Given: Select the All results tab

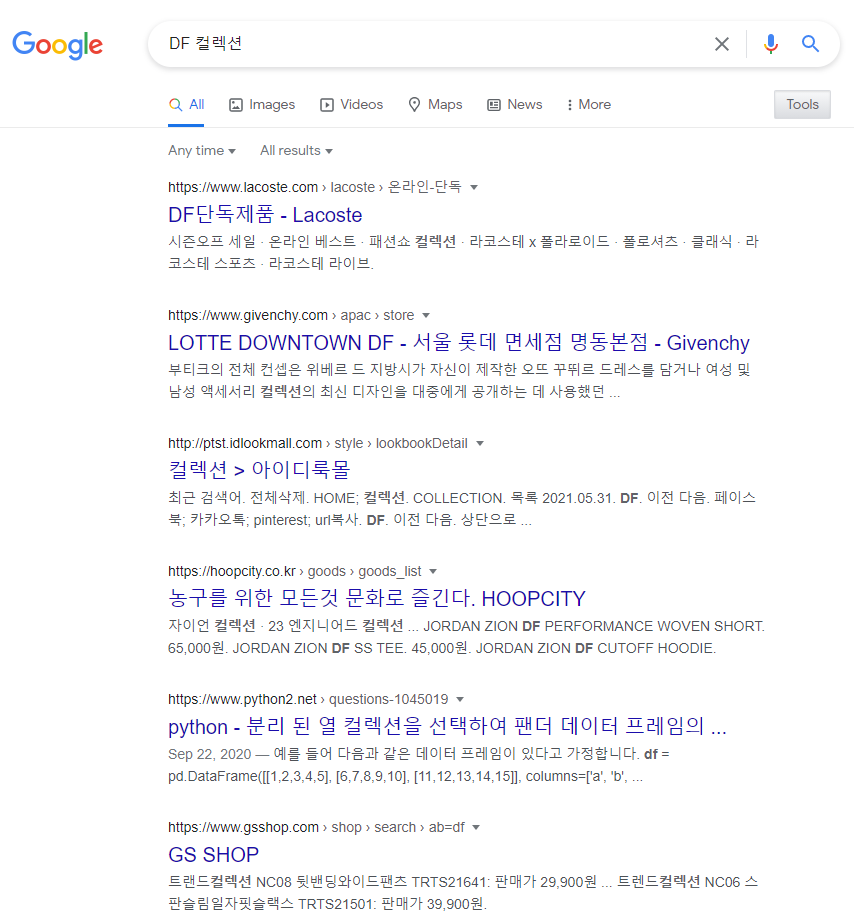Looking at the screenshot, I should 186,105.
